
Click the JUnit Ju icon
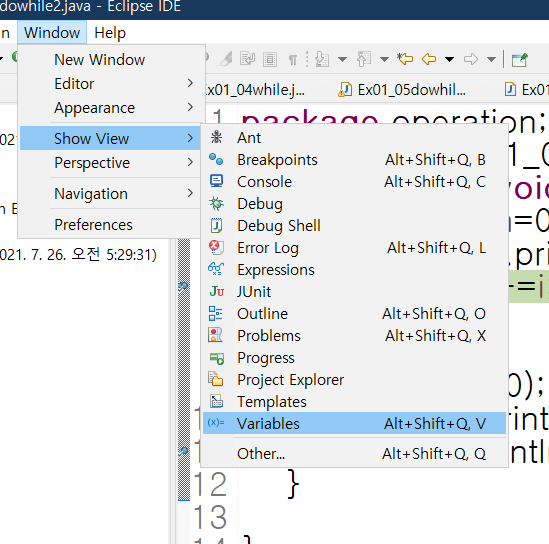coord(216,291)
